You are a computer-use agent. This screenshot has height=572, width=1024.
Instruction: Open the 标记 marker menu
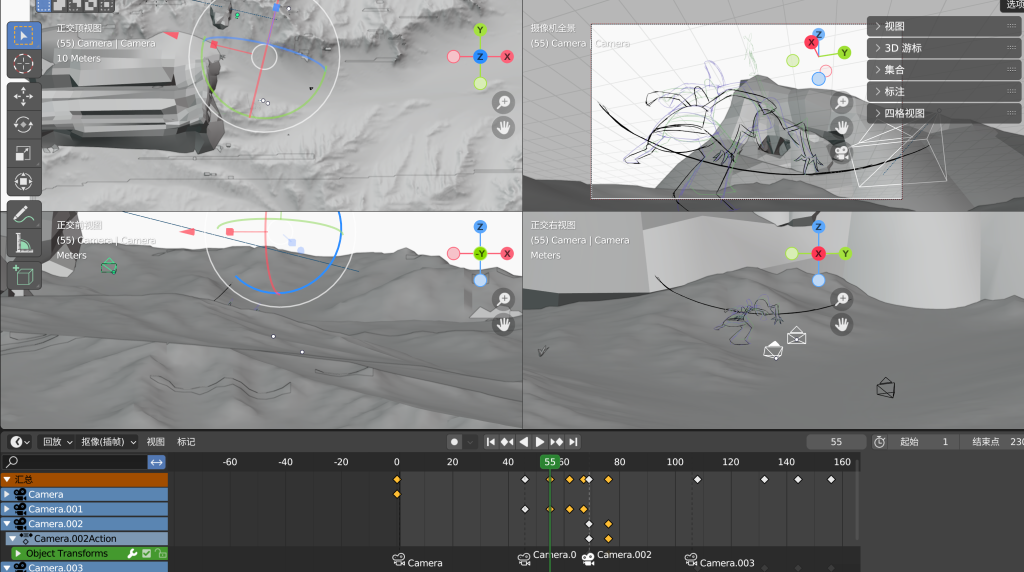186,442
